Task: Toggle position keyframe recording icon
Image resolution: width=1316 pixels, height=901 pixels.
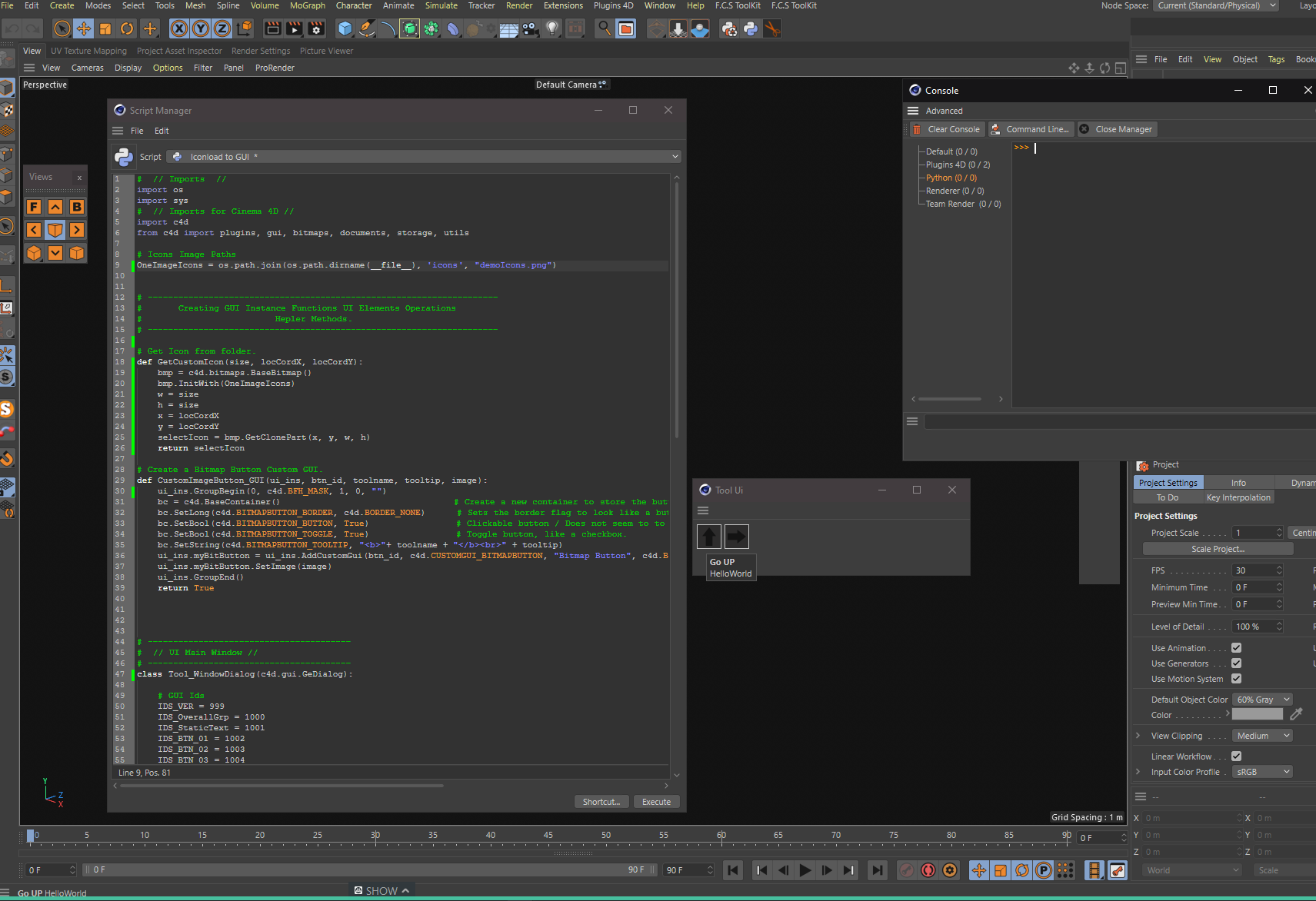Action: [979, 870]
